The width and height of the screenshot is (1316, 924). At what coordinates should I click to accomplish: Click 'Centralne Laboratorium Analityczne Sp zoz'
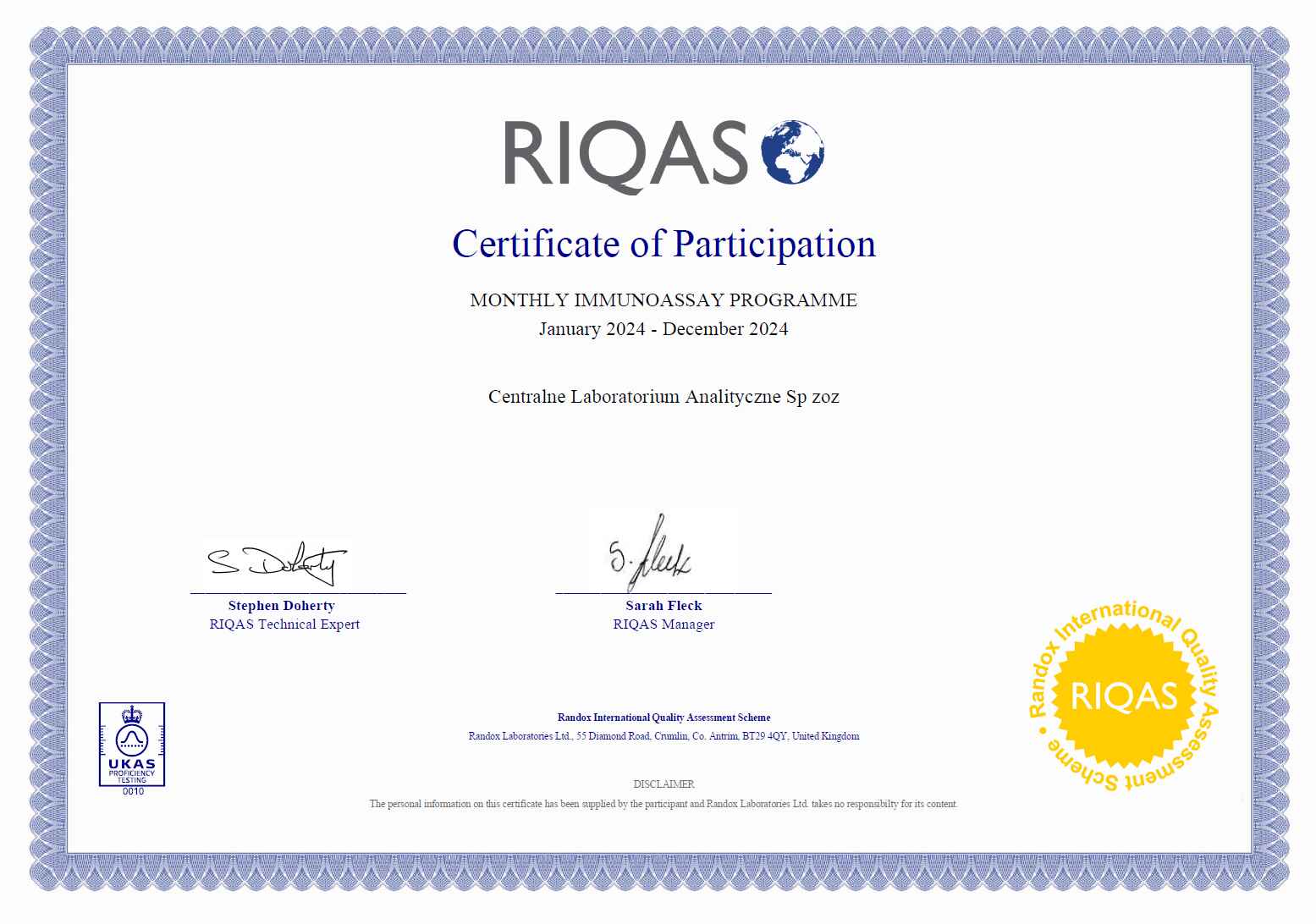[664, 397]
